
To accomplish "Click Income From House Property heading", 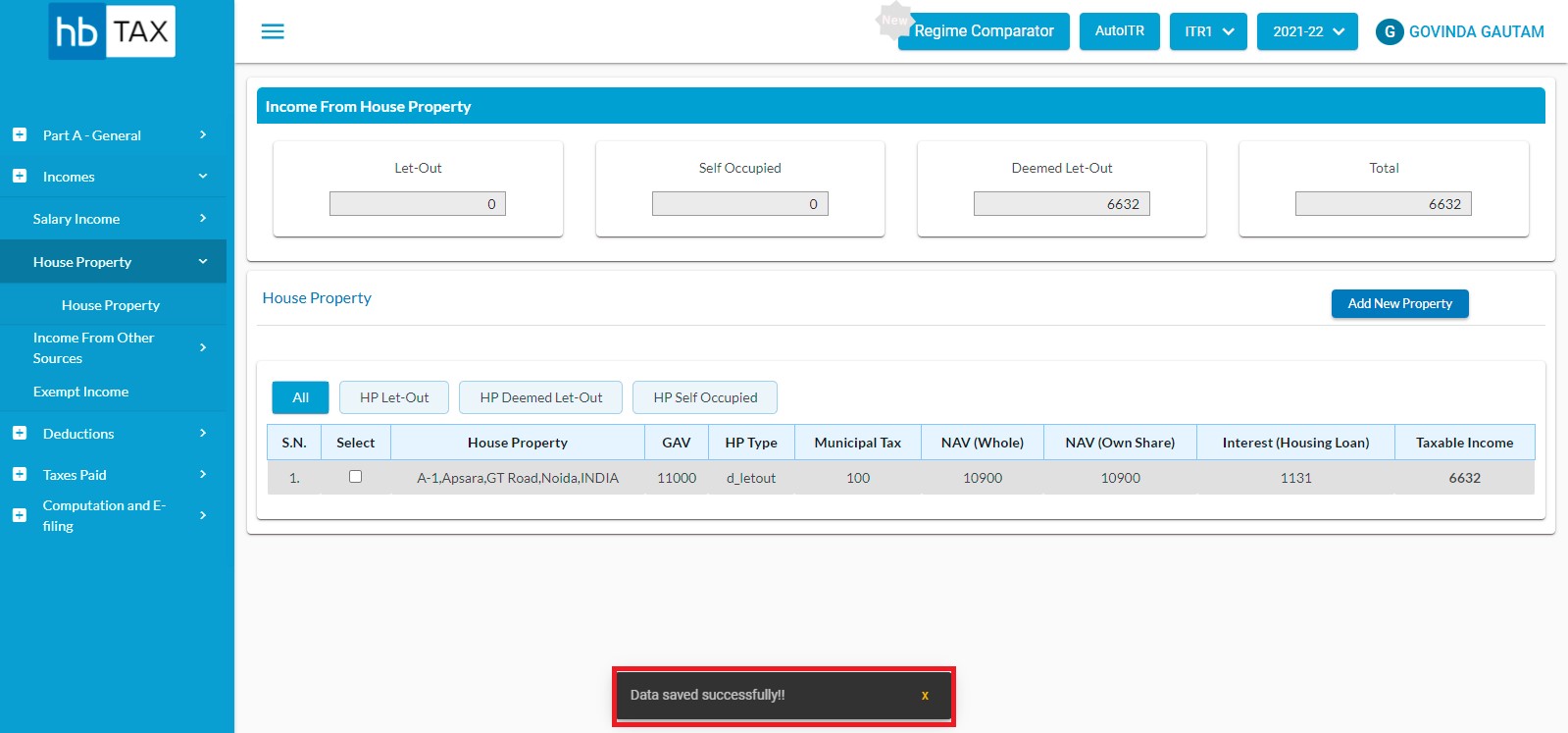I will point(368,106).
